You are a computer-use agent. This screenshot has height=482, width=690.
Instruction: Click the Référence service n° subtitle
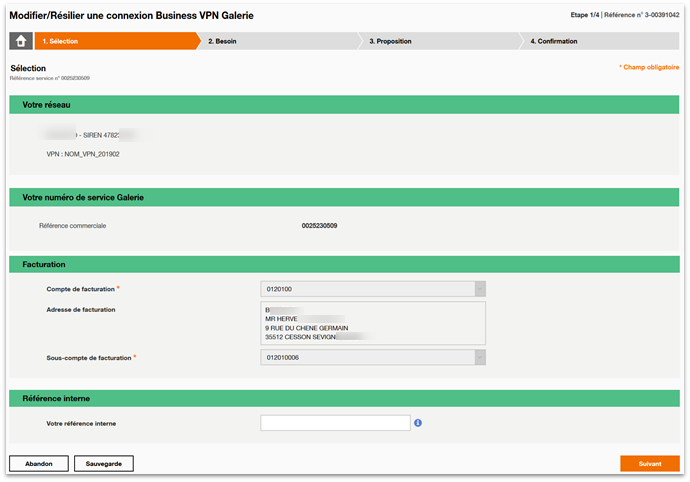pos(50,78)
